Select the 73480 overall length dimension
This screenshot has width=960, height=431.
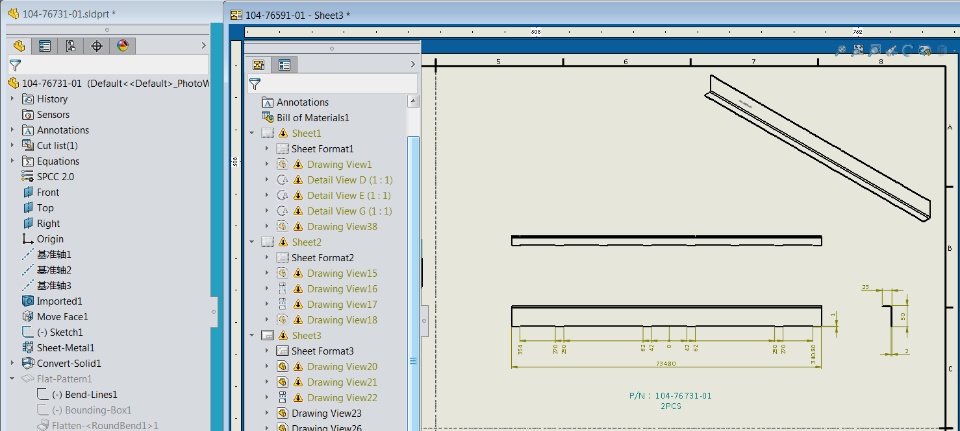tap(666, 363)
